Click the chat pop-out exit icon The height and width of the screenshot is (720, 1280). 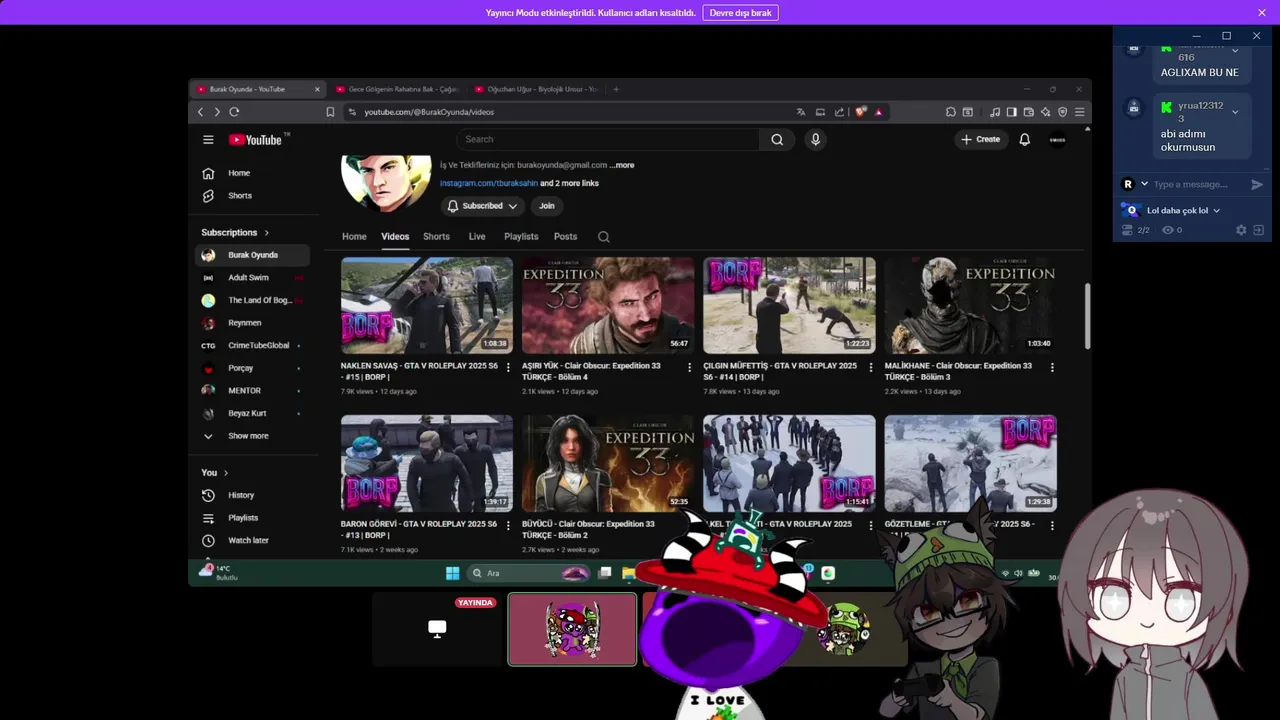coord(1258,230)
